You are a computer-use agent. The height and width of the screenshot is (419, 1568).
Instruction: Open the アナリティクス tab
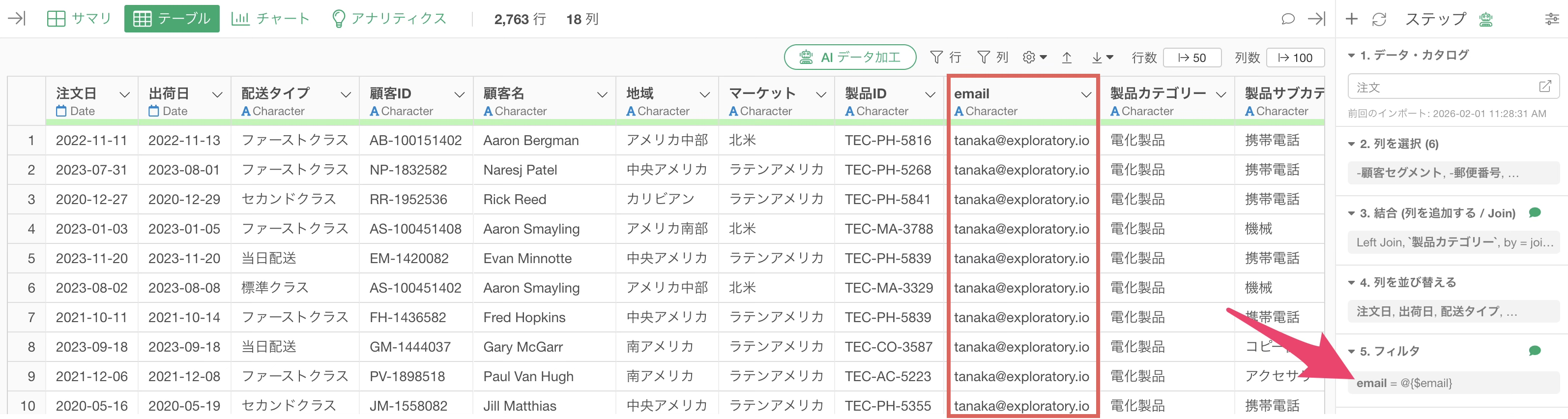click(x=389, y=19)
